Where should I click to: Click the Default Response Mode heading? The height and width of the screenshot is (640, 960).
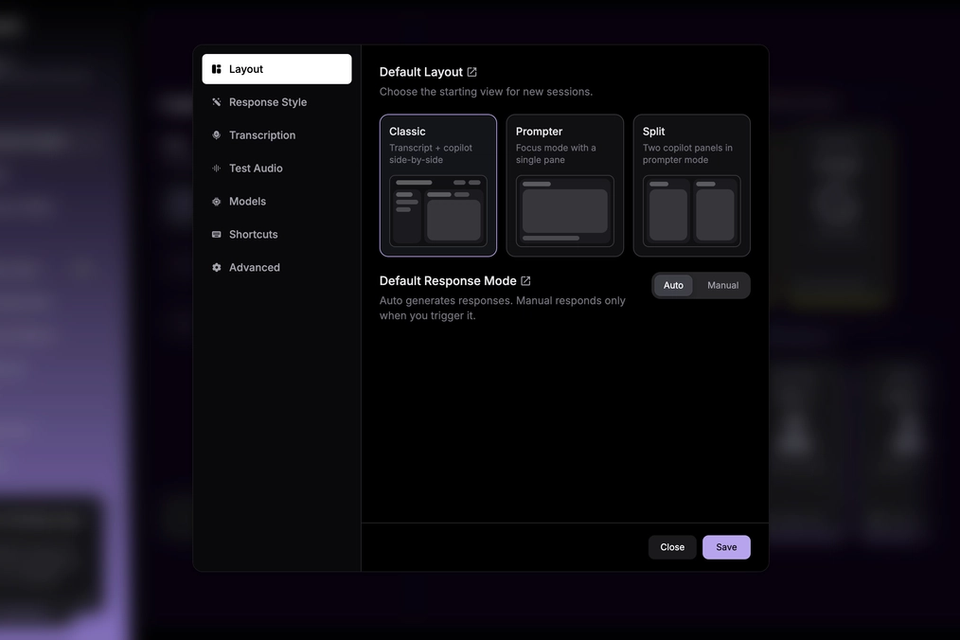click(448, 281)
